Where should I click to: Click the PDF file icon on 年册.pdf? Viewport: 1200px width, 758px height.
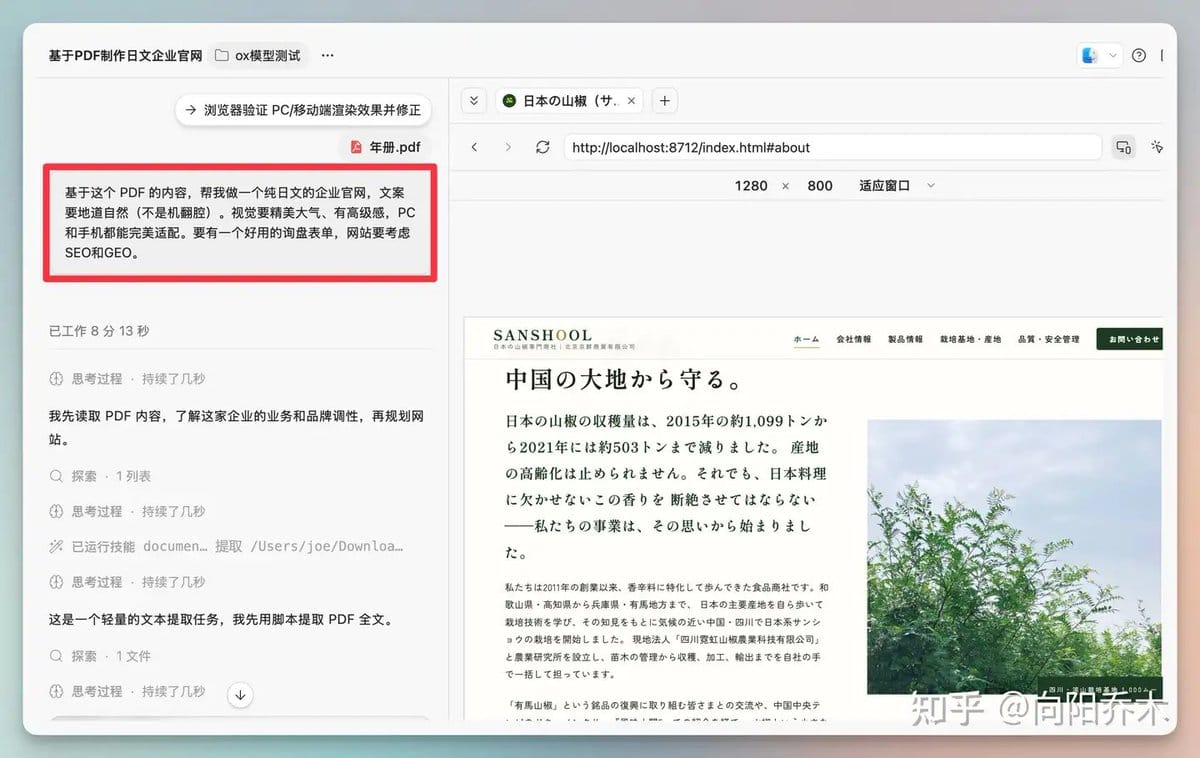[x=356, y=147]
